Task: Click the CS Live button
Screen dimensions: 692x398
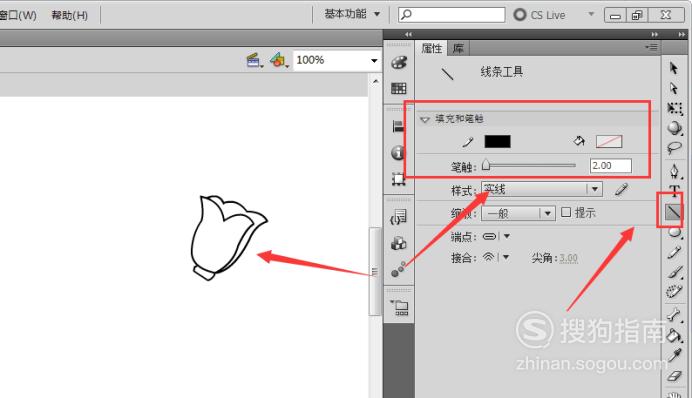Action: point(539,15)
